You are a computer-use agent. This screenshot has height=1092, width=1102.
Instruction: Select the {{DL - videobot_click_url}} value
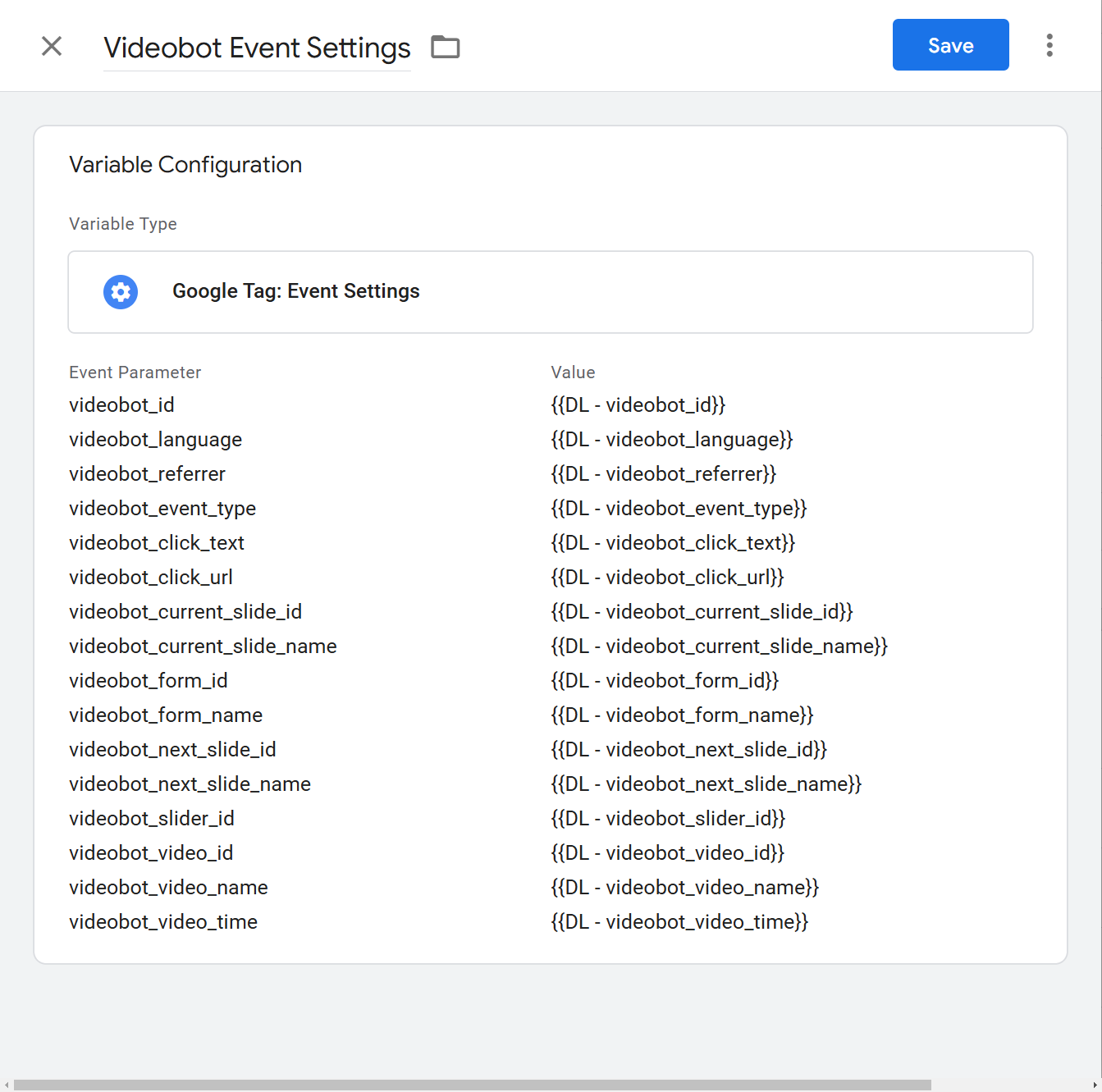[x=666, y=577]
